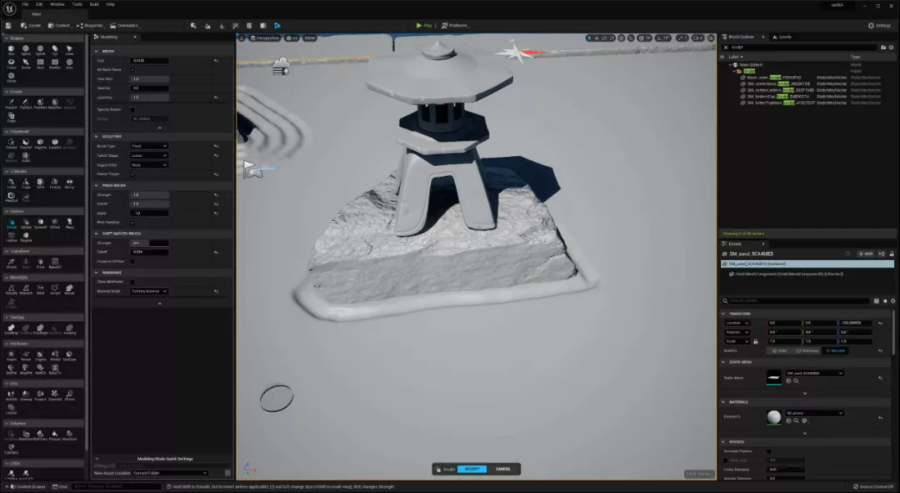The height and width of the screenshot is (493, 900).
Task: Open viewport Perspective menu
Action: click(x=265, y=38)
